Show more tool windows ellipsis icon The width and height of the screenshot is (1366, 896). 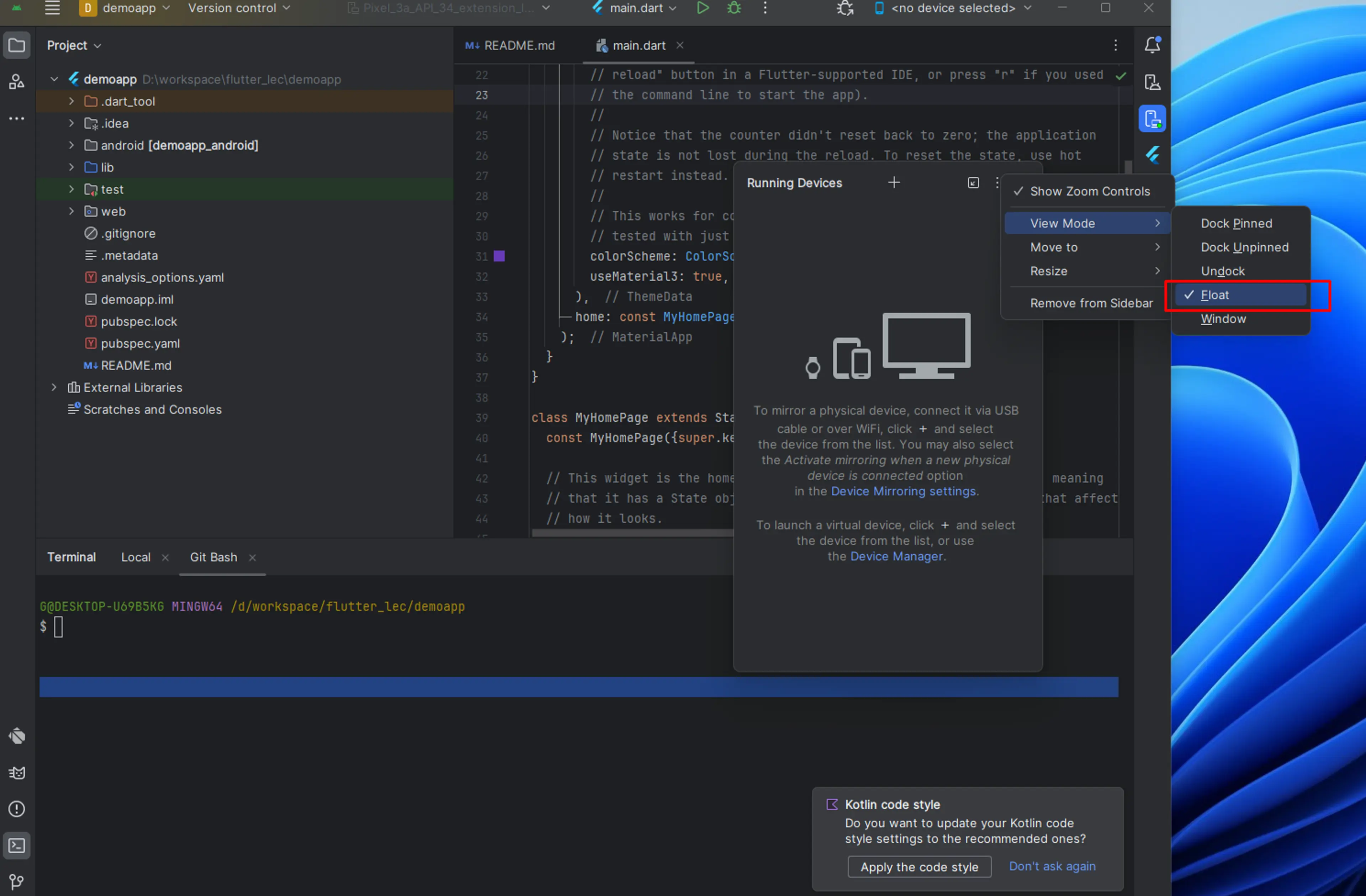click(x=17, y=119)
